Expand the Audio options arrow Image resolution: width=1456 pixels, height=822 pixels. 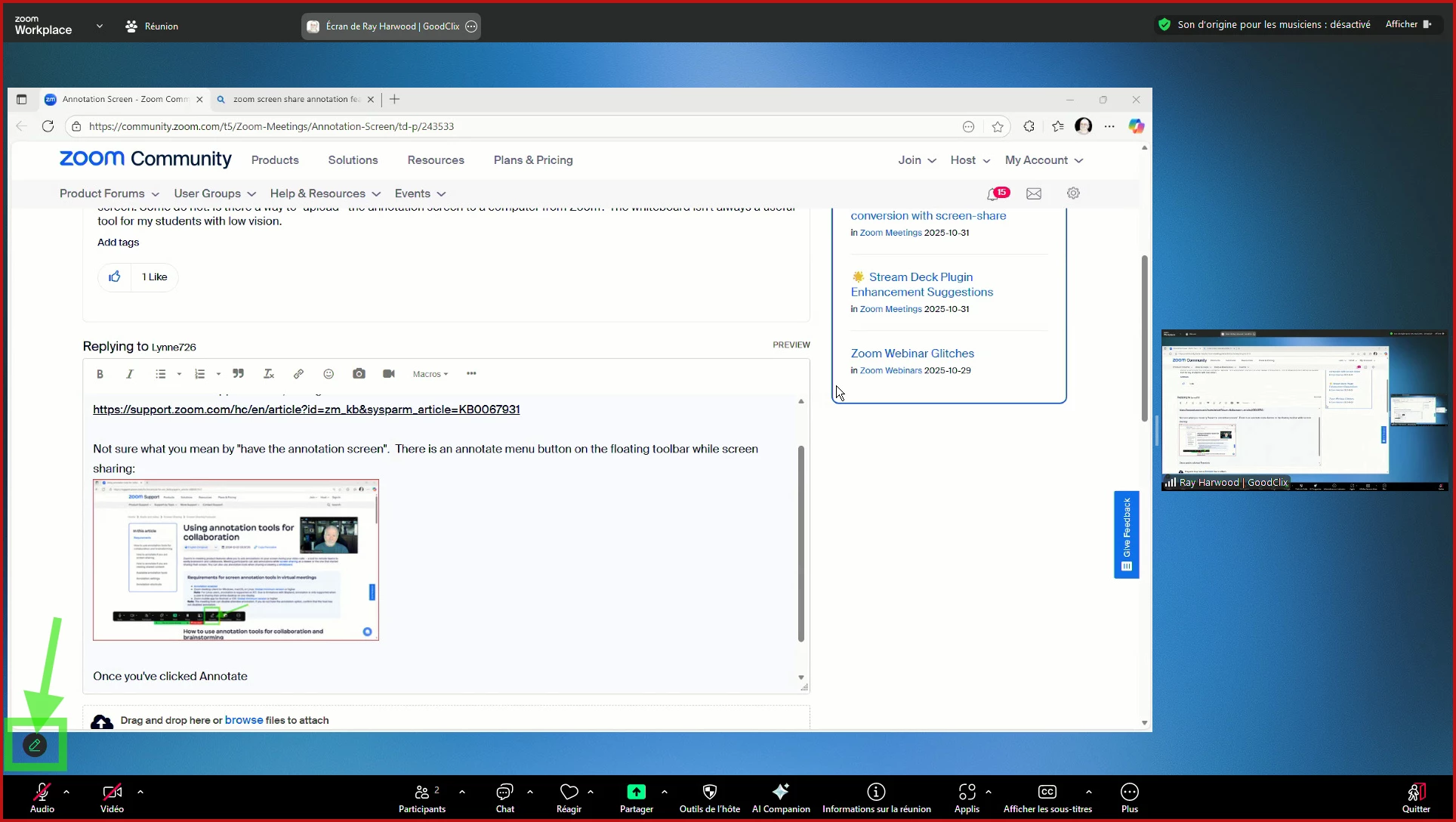pyautogui.click(x=66, y=792)
